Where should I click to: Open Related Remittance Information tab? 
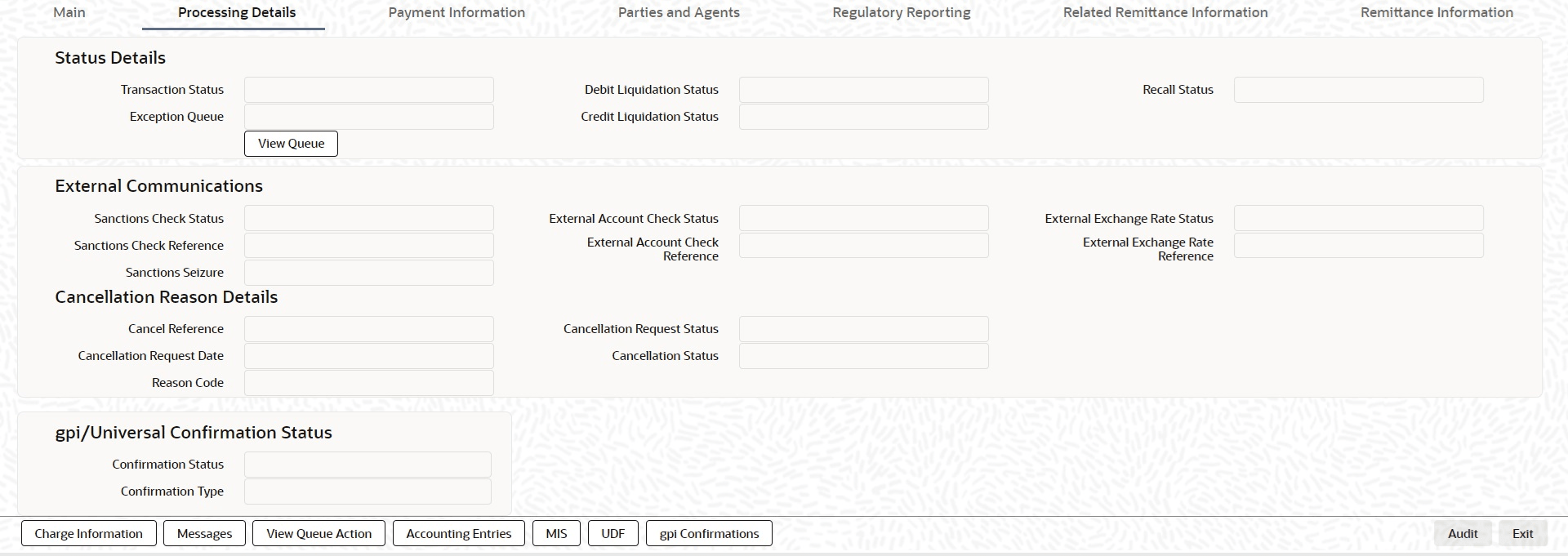coord(1165,12)
